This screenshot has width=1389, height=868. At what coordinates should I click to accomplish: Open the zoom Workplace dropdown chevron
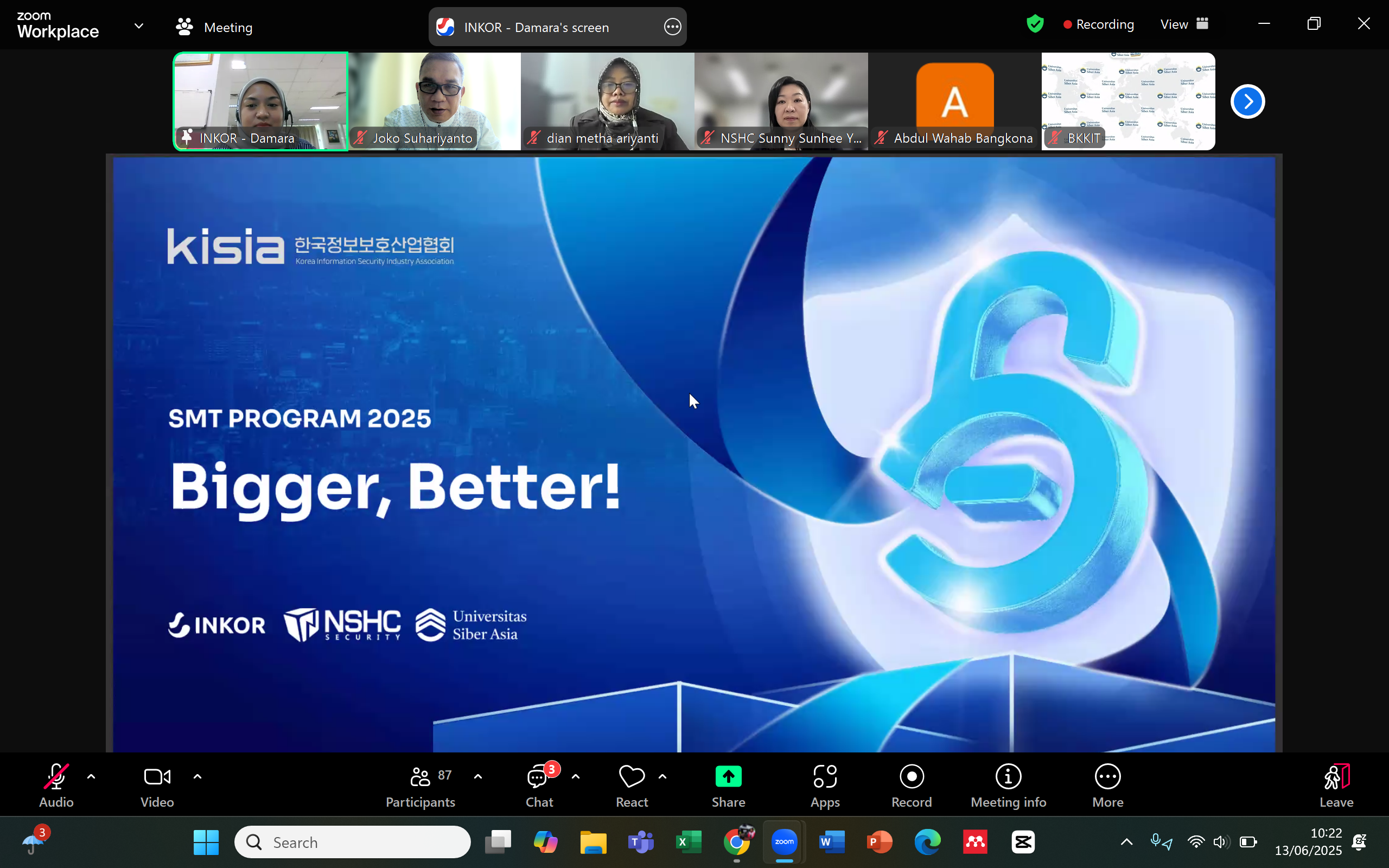139,26
